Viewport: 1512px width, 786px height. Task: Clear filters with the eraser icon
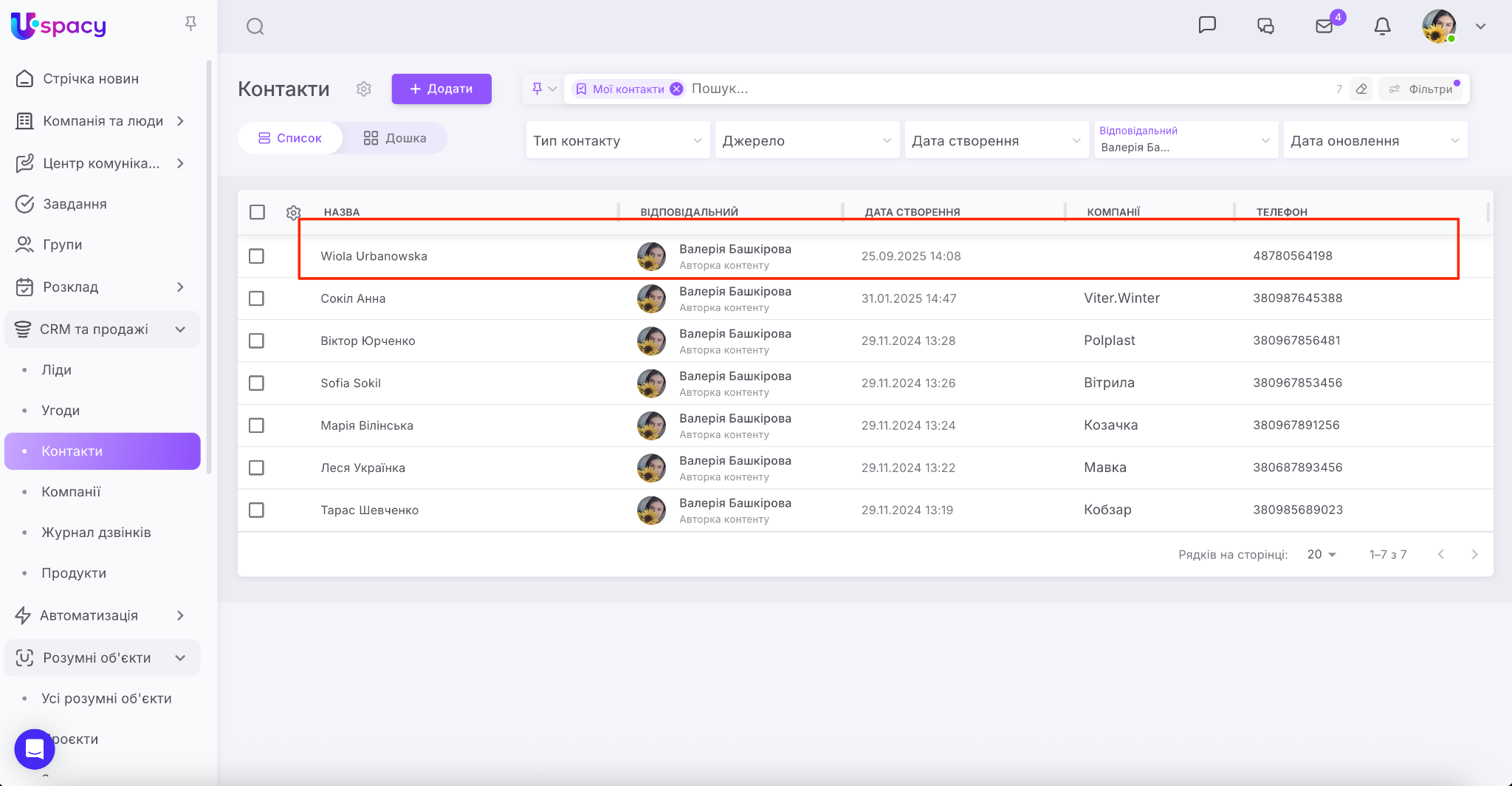pos(1361,89)
